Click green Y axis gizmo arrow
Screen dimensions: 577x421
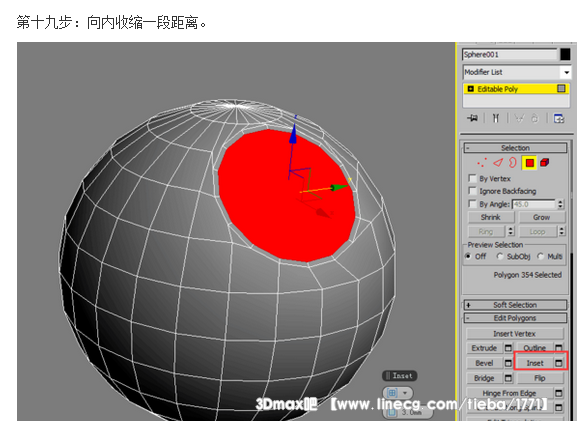pos(338,188)
